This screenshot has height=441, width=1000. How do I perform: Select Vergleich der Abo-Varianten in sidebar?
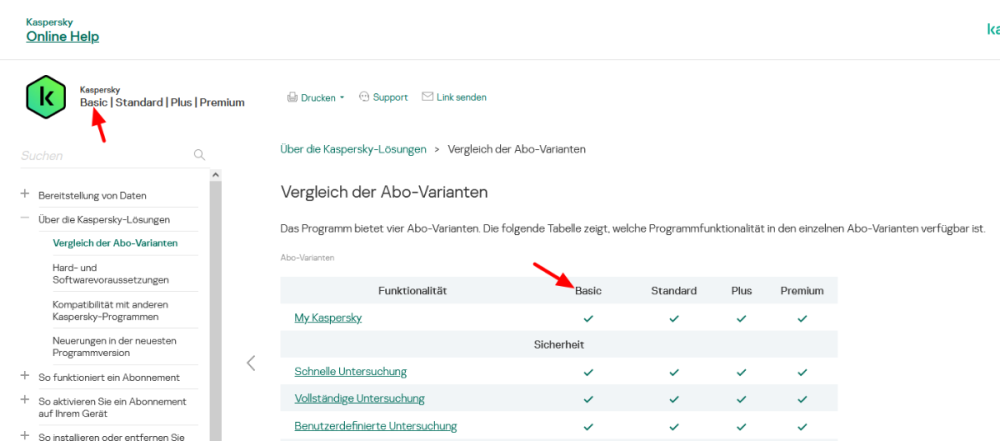[x=115, y=243]
